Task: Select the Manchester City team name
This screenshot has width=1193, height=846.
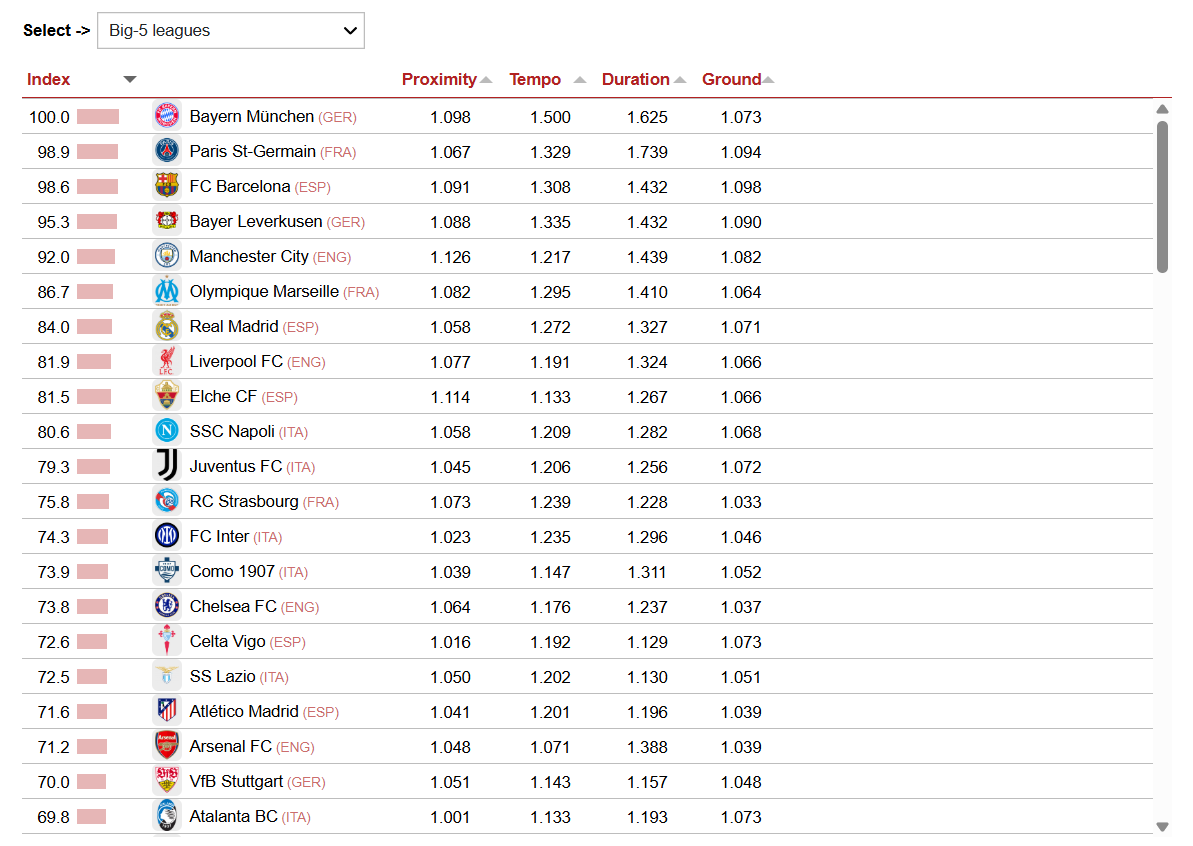Action: tap(249, 256)
